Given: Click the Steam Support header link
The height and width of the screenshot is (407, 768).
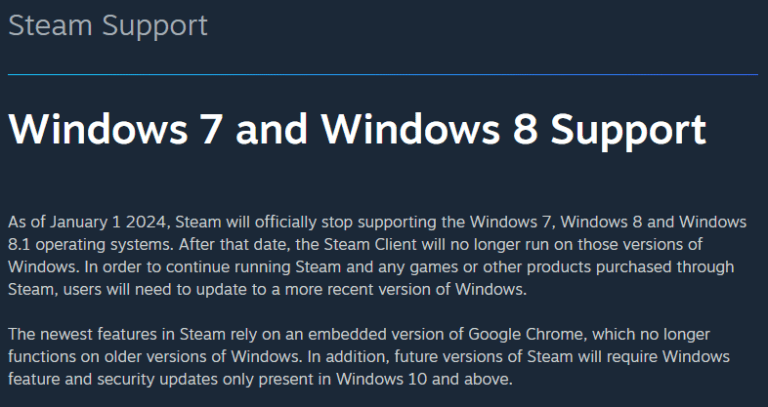Looking at the screenshot, I should pos(108,26).
